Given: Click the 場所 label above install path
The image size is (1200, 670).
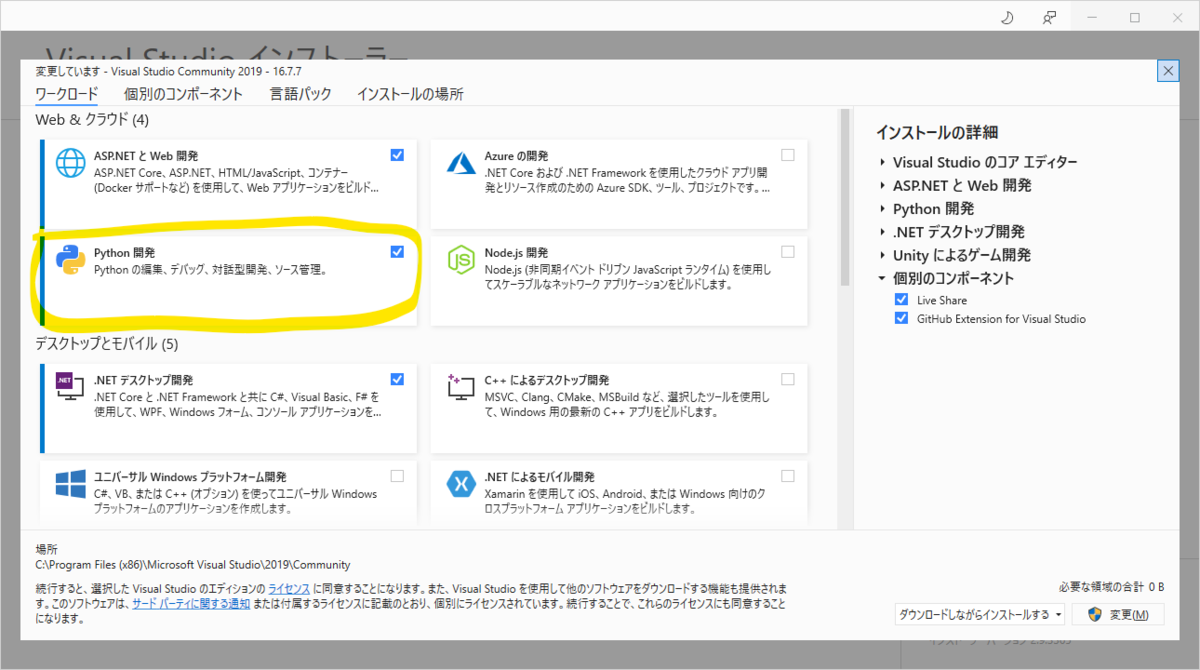Looking at the screenshot, I should [x=46, y=549].
